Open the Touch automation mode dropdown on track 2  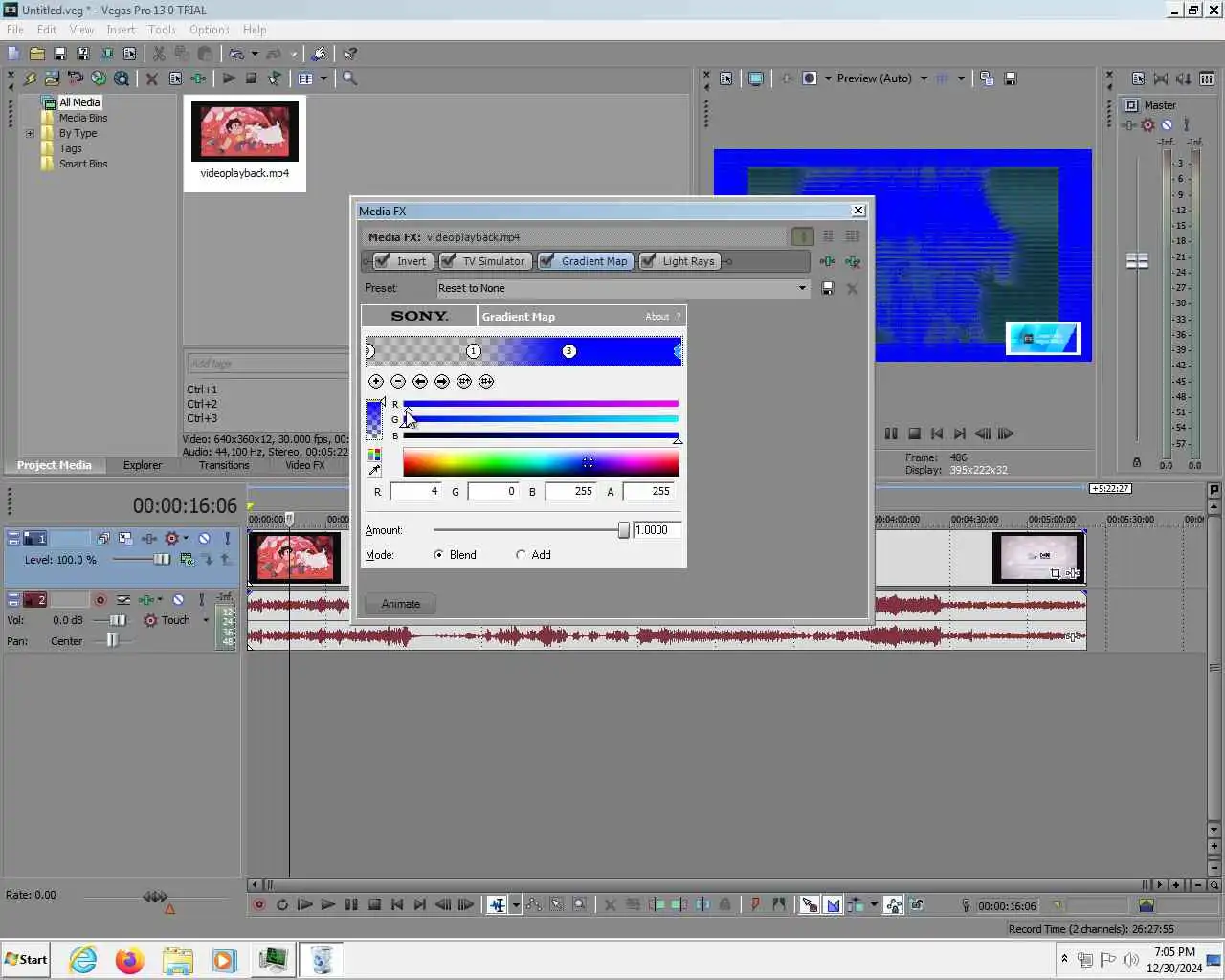[x=205, y=620]
